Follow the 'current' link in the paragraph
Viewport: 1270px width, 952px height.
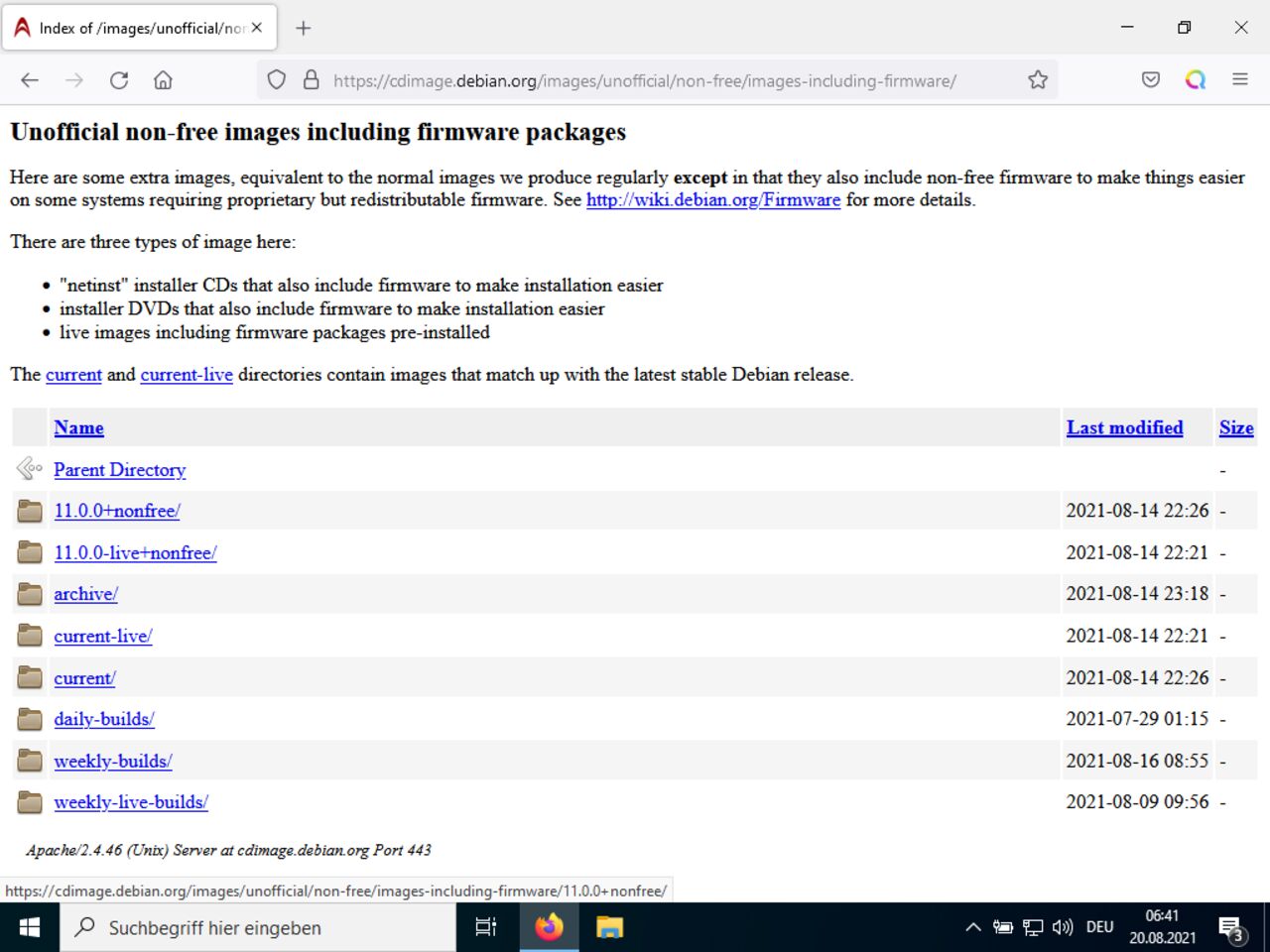click(73, 375)
